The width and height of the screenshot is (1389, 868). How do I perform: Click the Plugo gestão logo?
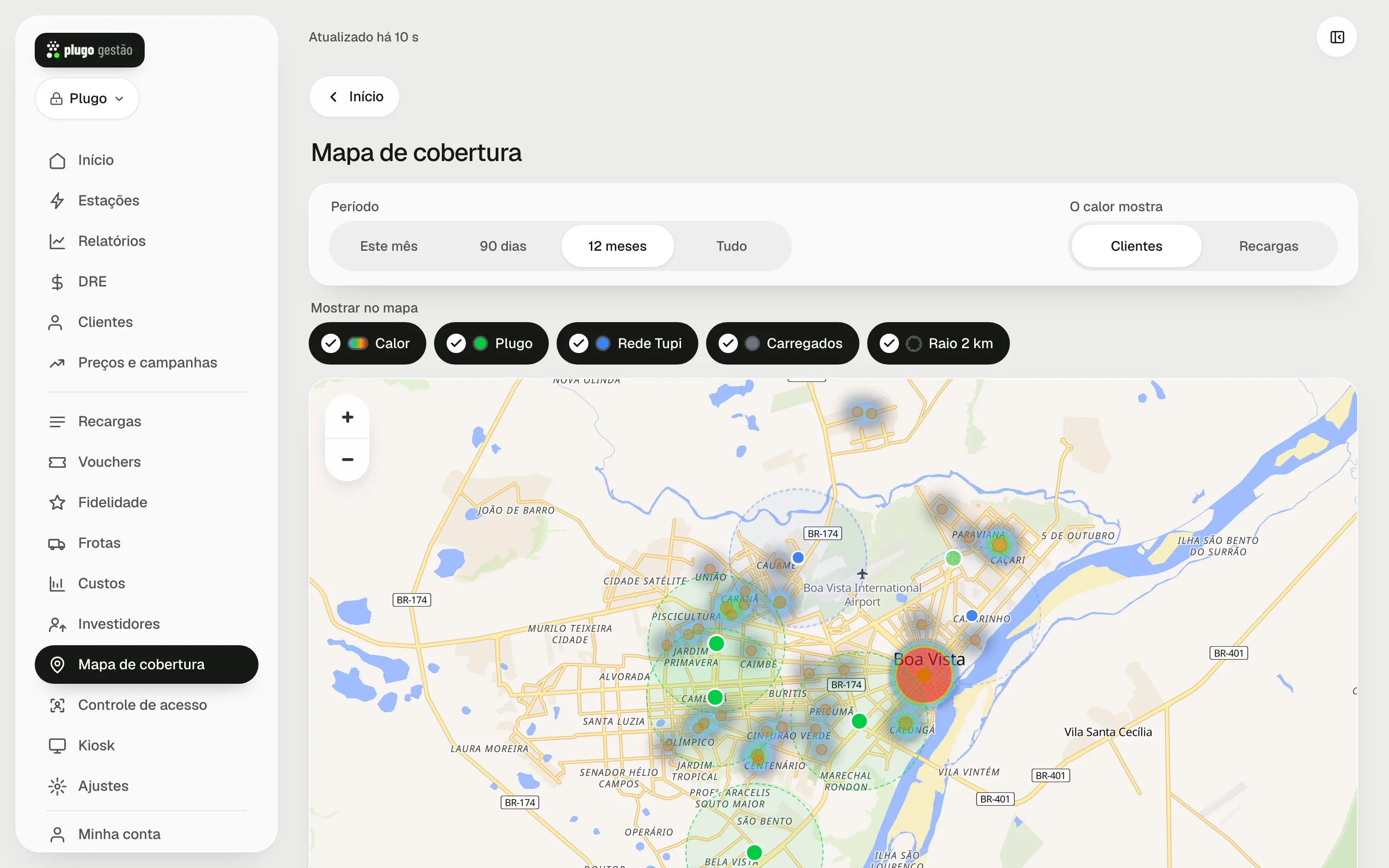point(90,50)
